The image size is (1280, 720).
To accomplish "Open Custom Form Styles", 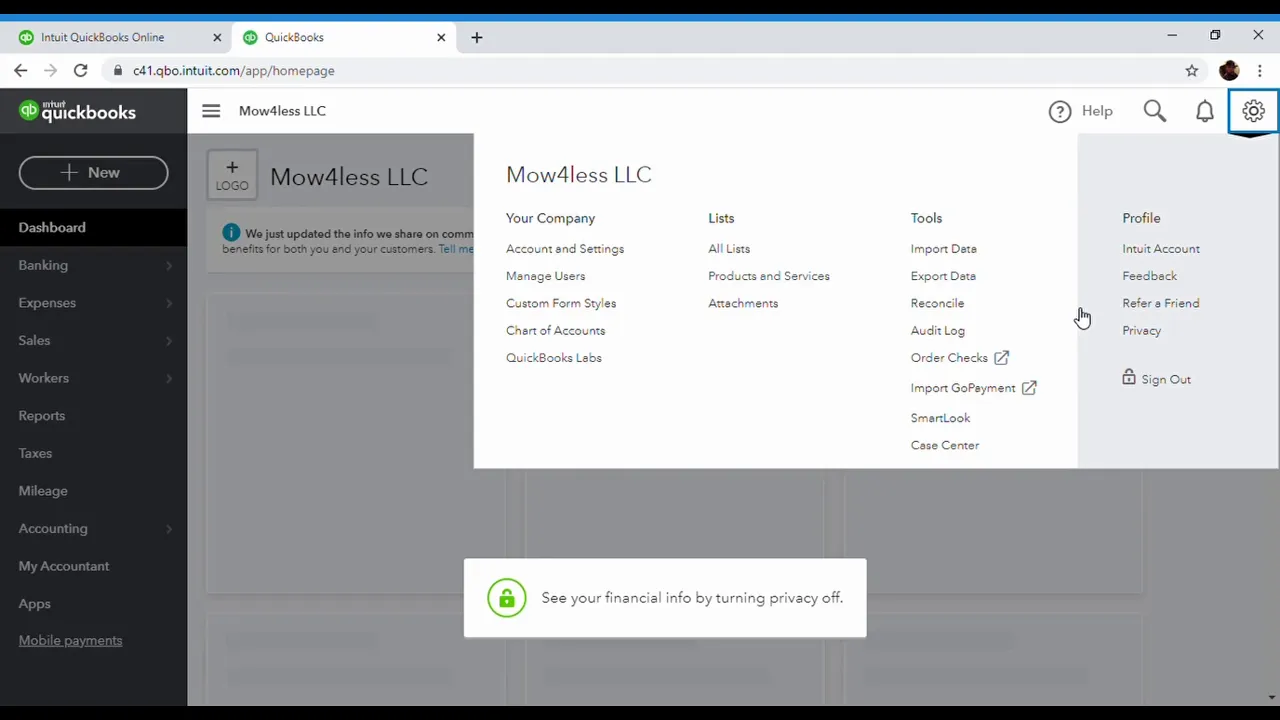I will click(561, 303).
